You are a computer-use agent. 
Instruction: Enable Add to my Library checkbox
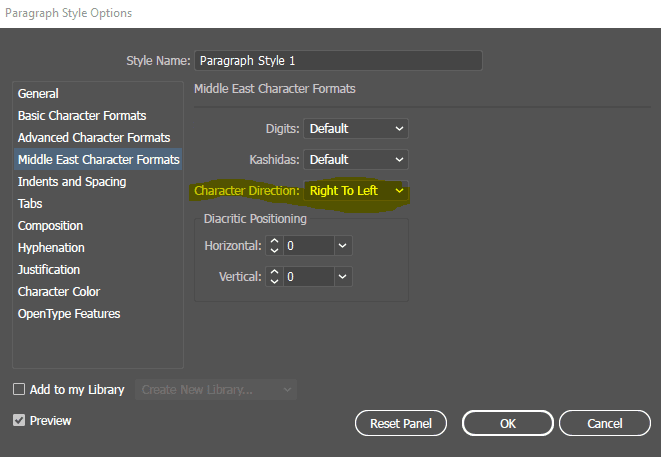(x=19, y=390)
